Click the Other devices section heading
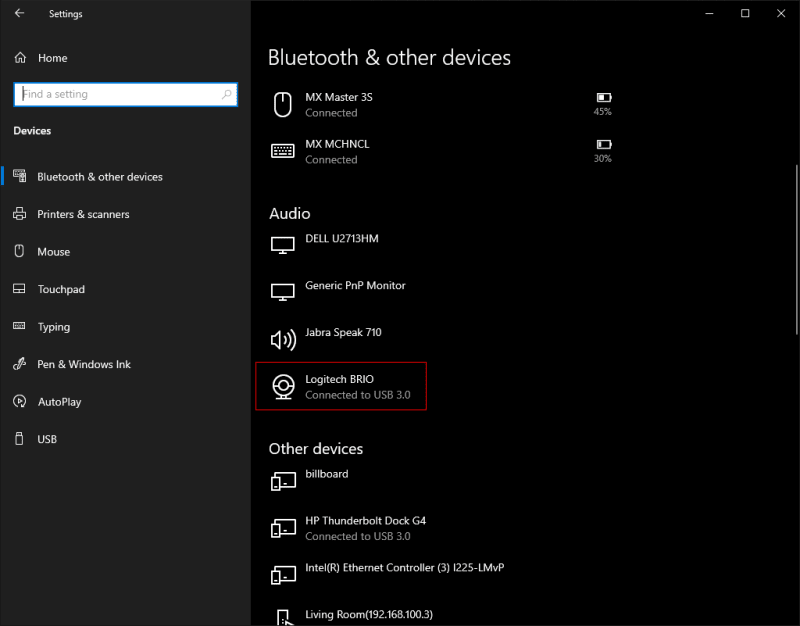This screenshot has width=800, height=626. [316, 448]
